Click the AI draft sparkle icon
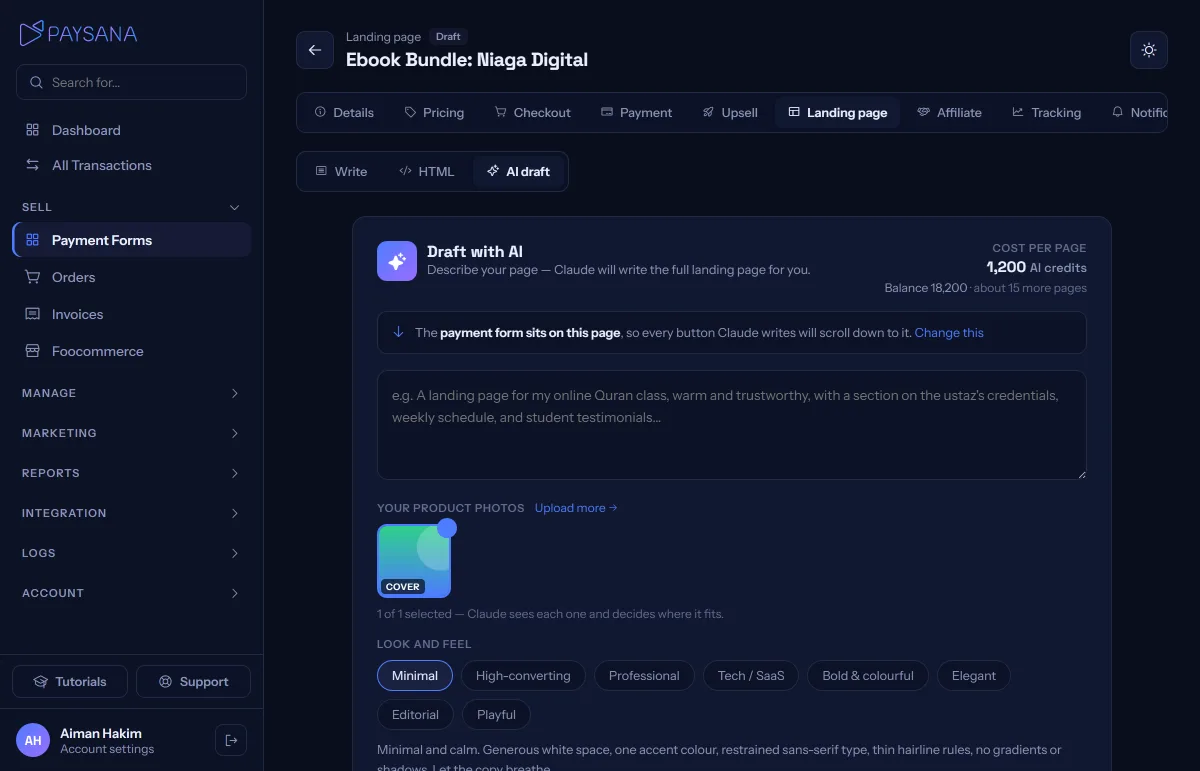Viewport: 1200px width, 771px height. coord(492,171)
